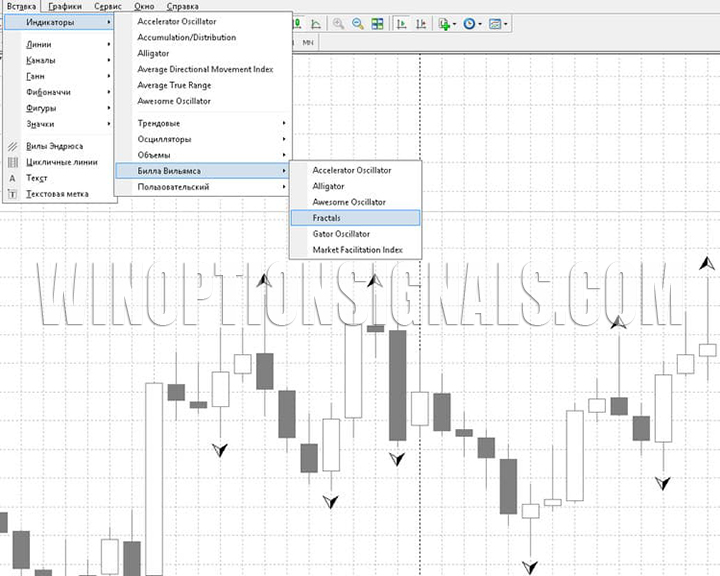Image resolution: width=720 pixels, height=576 pixels.
Task: Expand the Значки submenu
Action: click(x=59, y=124)
